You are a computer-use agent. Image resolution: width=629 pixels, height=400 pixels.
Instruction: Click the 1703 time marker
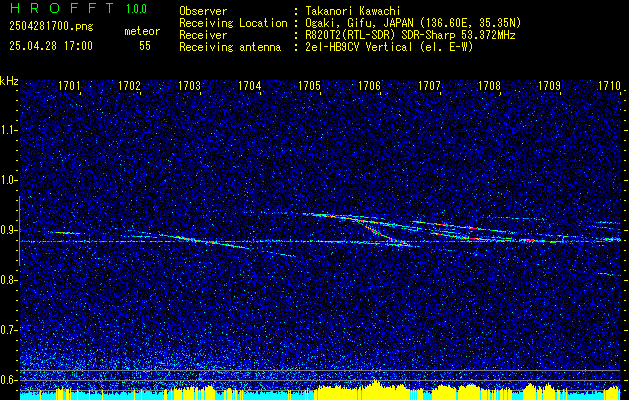coord(189,85)
